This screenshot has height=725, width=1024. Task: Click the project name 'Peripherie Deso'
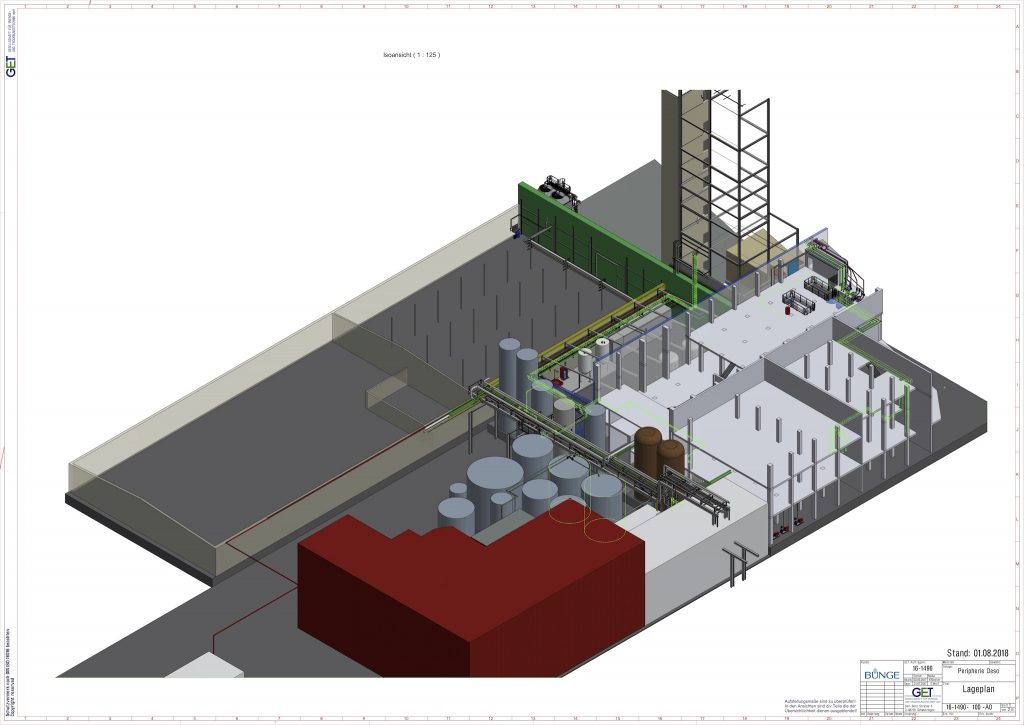[x=978, y=671]
